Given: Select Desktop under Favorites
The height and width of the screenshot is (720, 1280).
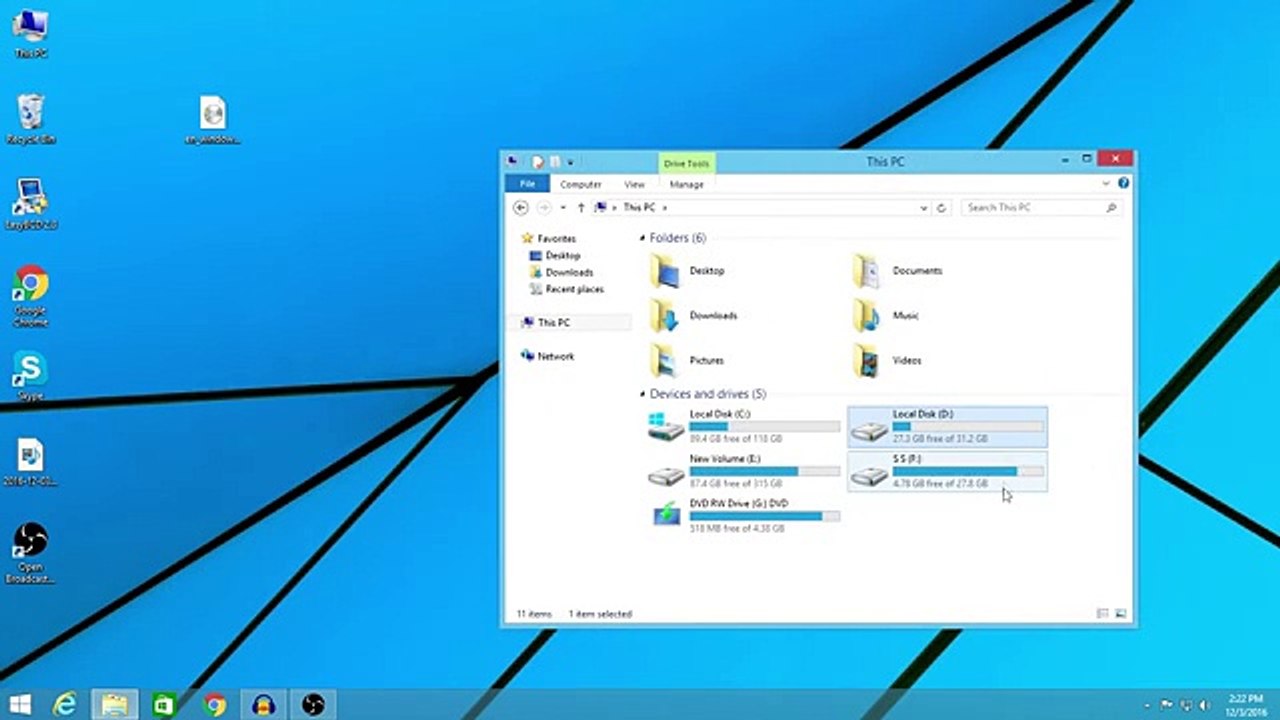Looking at the screenshot, I should click(562, 256).
